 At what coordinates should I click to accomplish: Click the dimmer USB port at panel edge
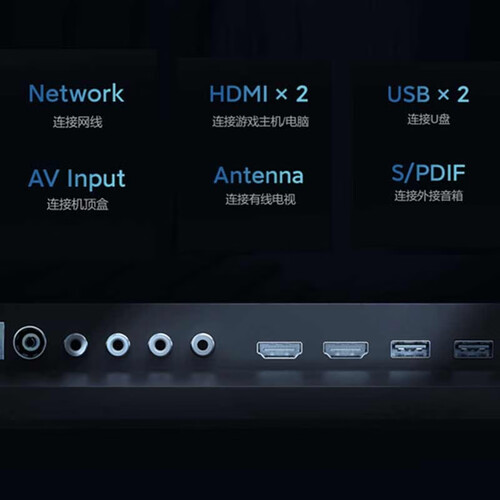coord(473,349)
